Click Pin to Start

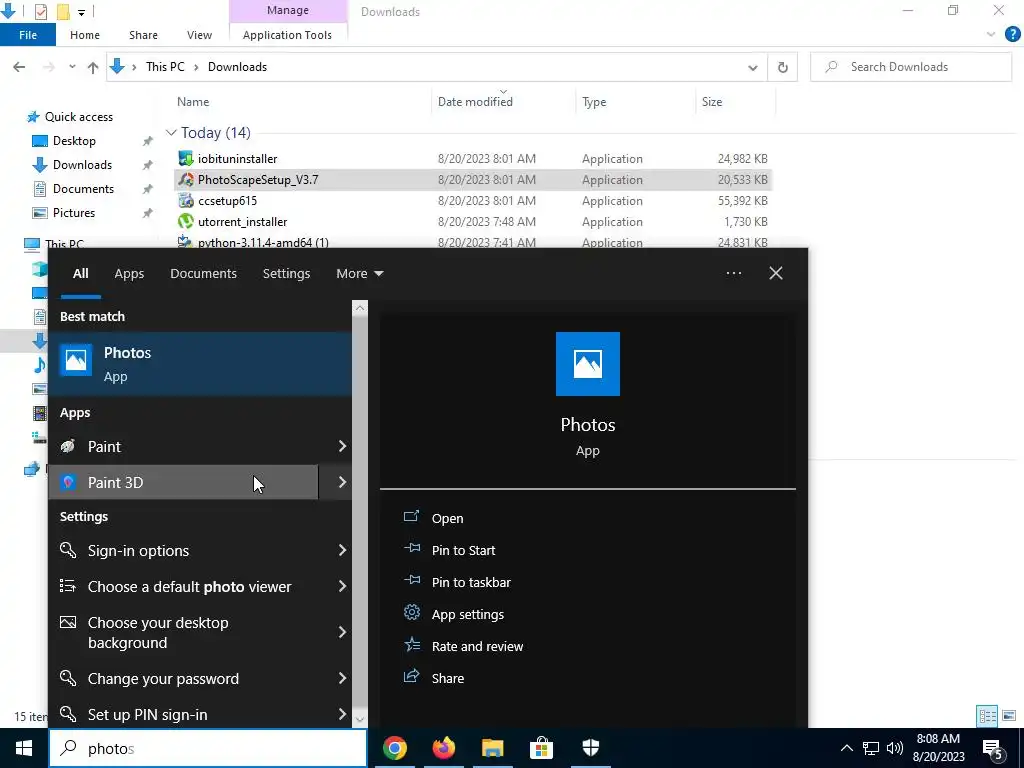coord(463,551)
